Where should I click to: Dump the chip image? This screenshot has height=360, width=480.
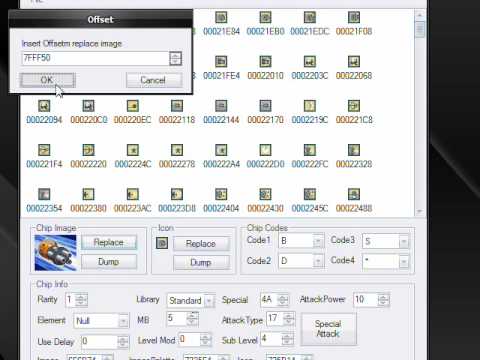[x=109, y=262]
